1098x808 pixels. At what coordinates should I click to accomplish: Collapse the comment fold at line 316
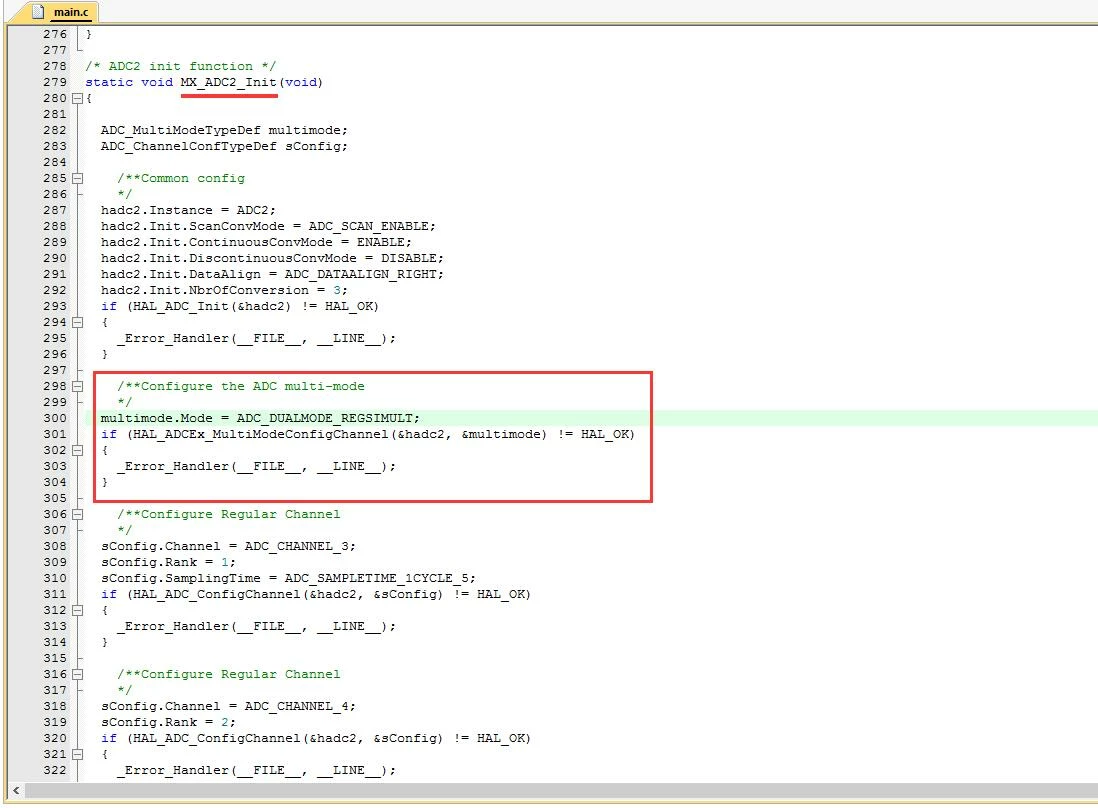78,674
